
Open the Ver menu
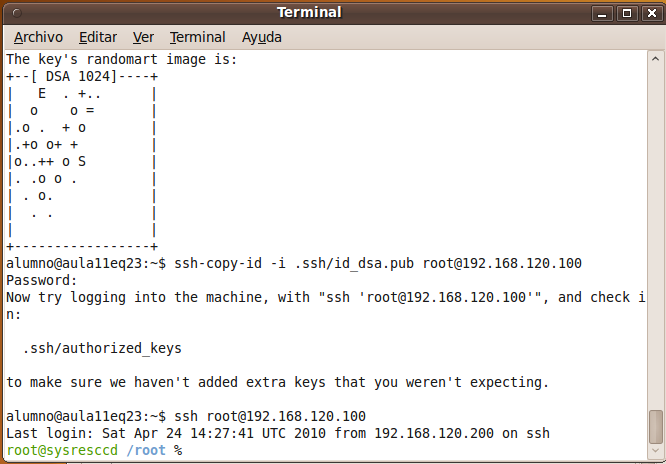(143, 37)
